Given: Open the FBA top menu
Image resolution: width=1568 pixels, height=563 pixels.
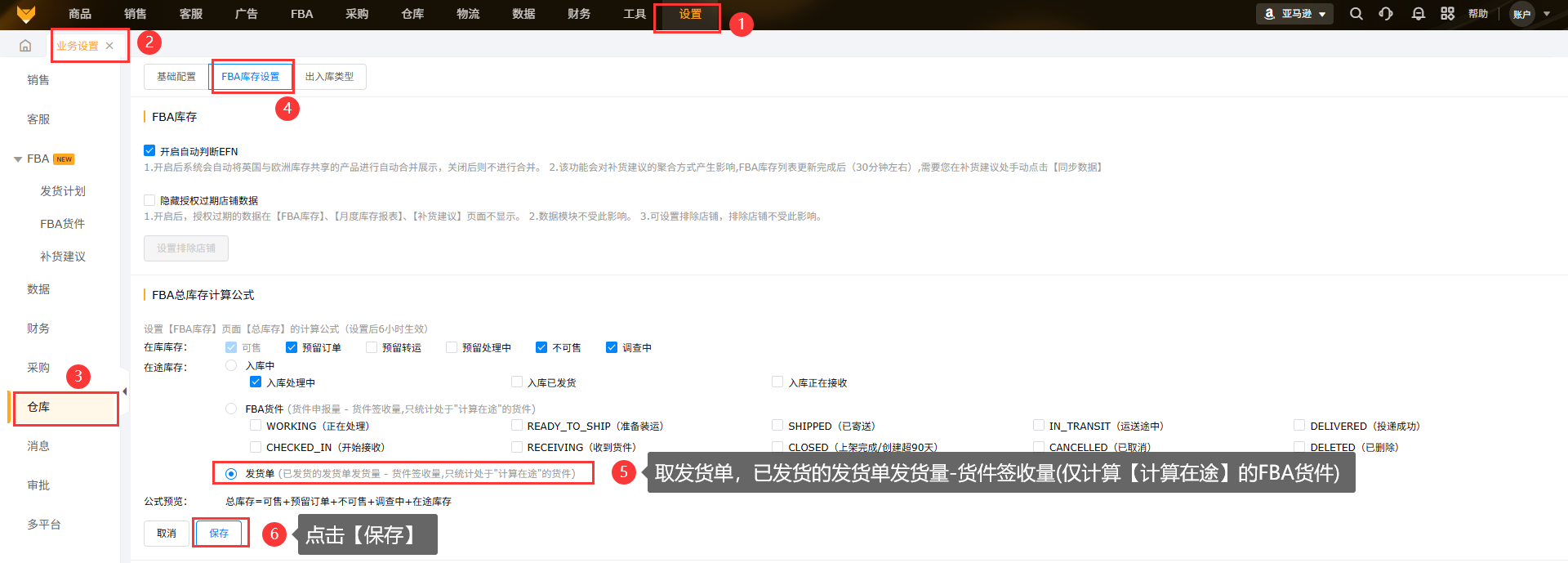Looking at the screenshot, I should pos(302,14).
